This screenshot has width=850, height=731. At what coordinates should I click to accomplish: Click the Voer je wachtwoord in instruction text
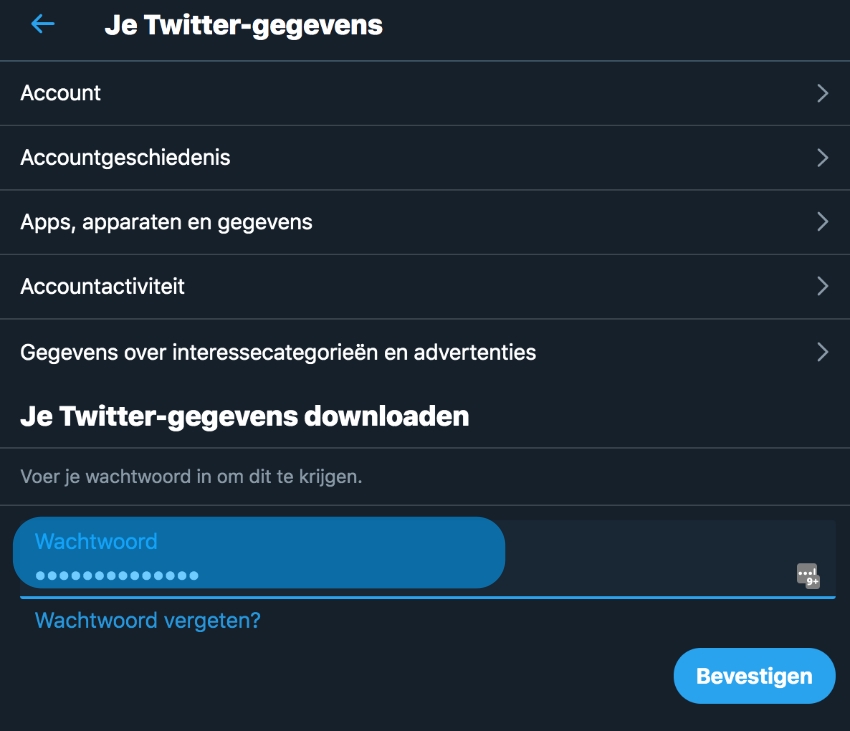[x=191, y=477]
